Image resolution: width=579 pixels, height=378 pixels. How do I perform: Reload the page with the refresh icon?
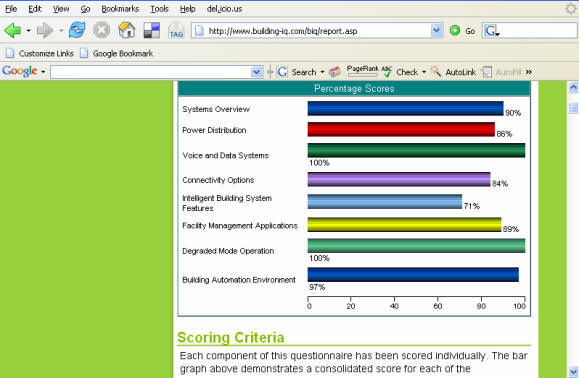(x=77, y=30)
